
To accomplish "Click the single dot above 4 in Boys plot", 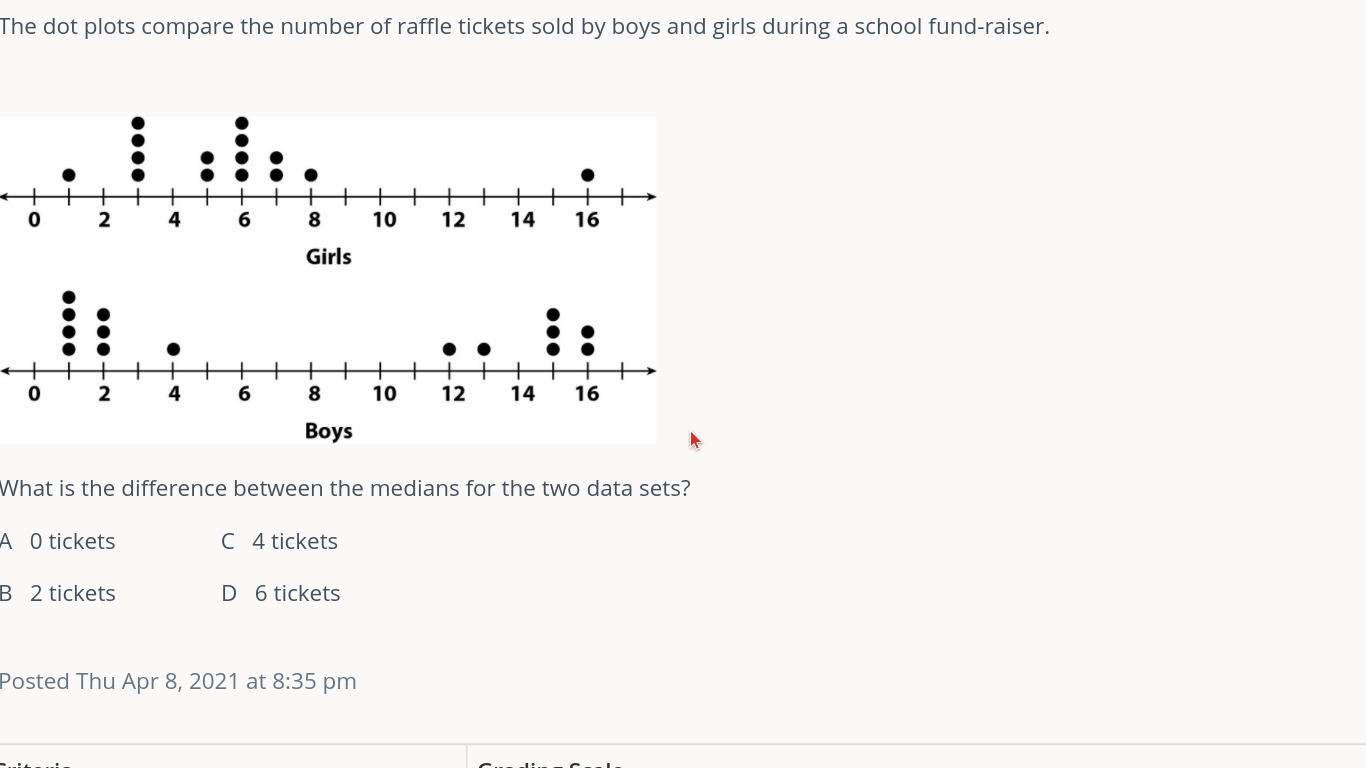I will (x=174, y=349).
